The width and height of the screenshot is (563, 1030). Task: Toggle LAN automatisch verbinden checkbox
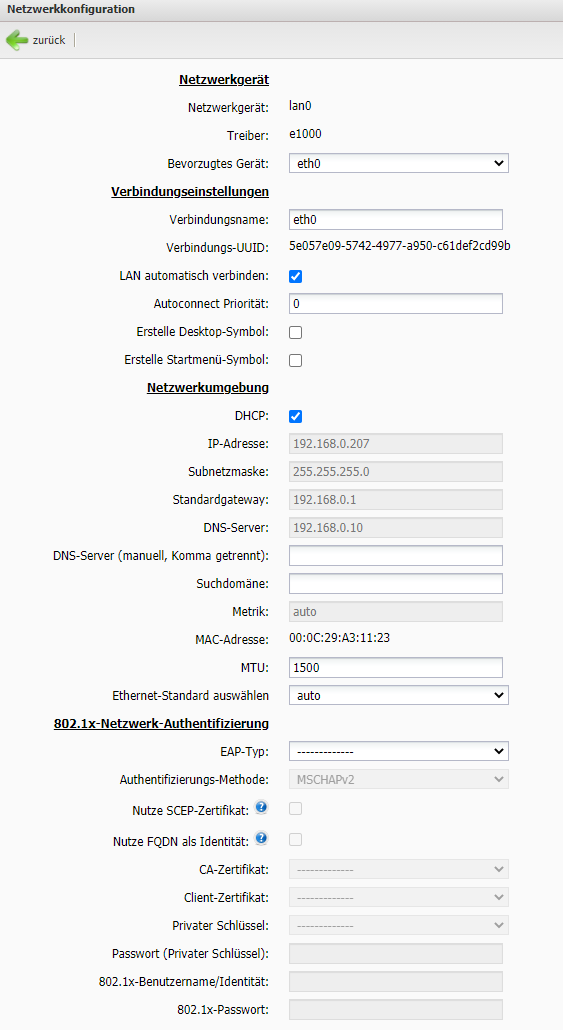click(x=296, y=276)
